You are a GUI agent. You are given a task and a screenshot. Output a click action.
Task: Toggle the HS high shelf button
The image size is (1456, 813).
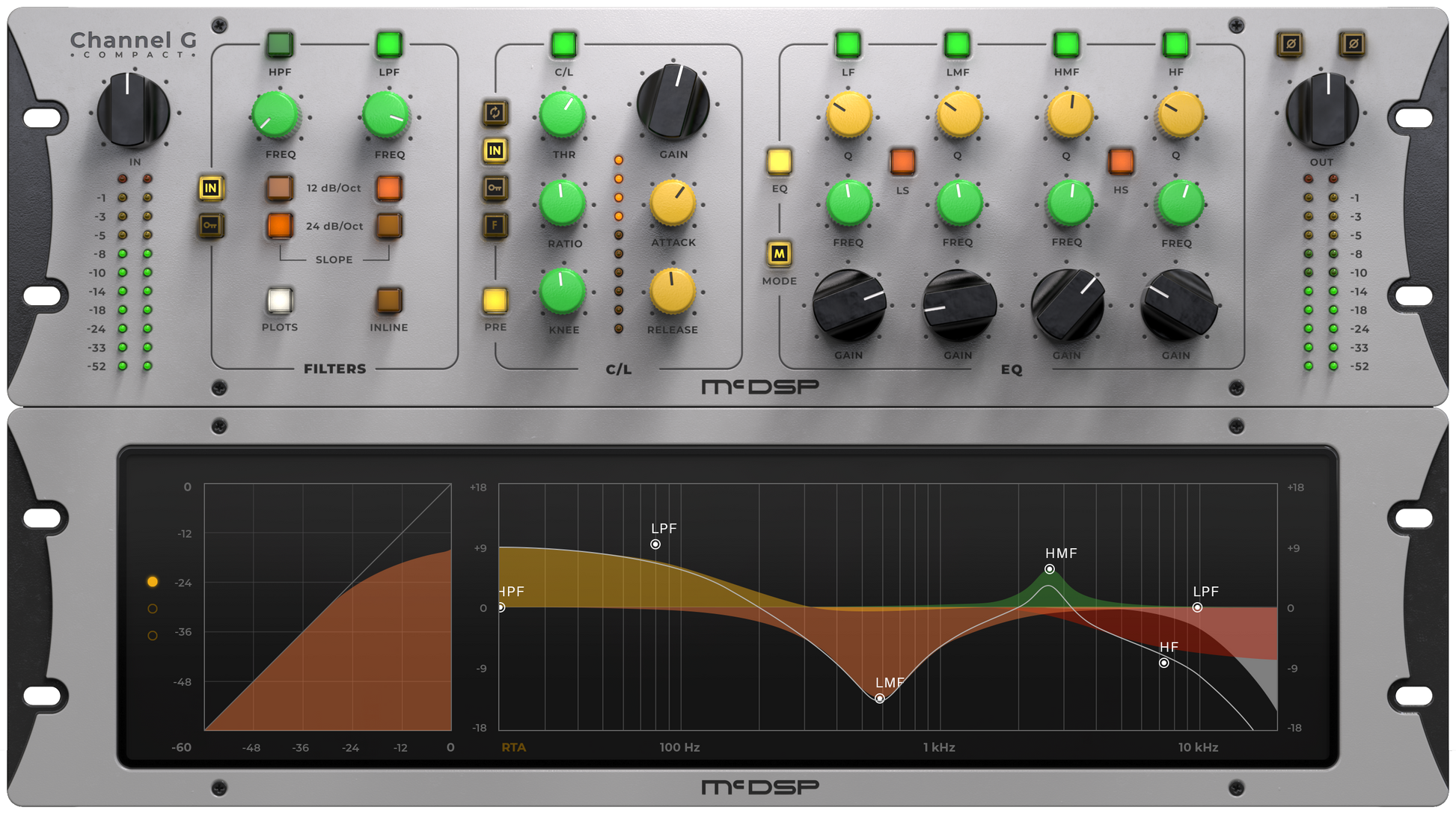tap(1120, 161)
